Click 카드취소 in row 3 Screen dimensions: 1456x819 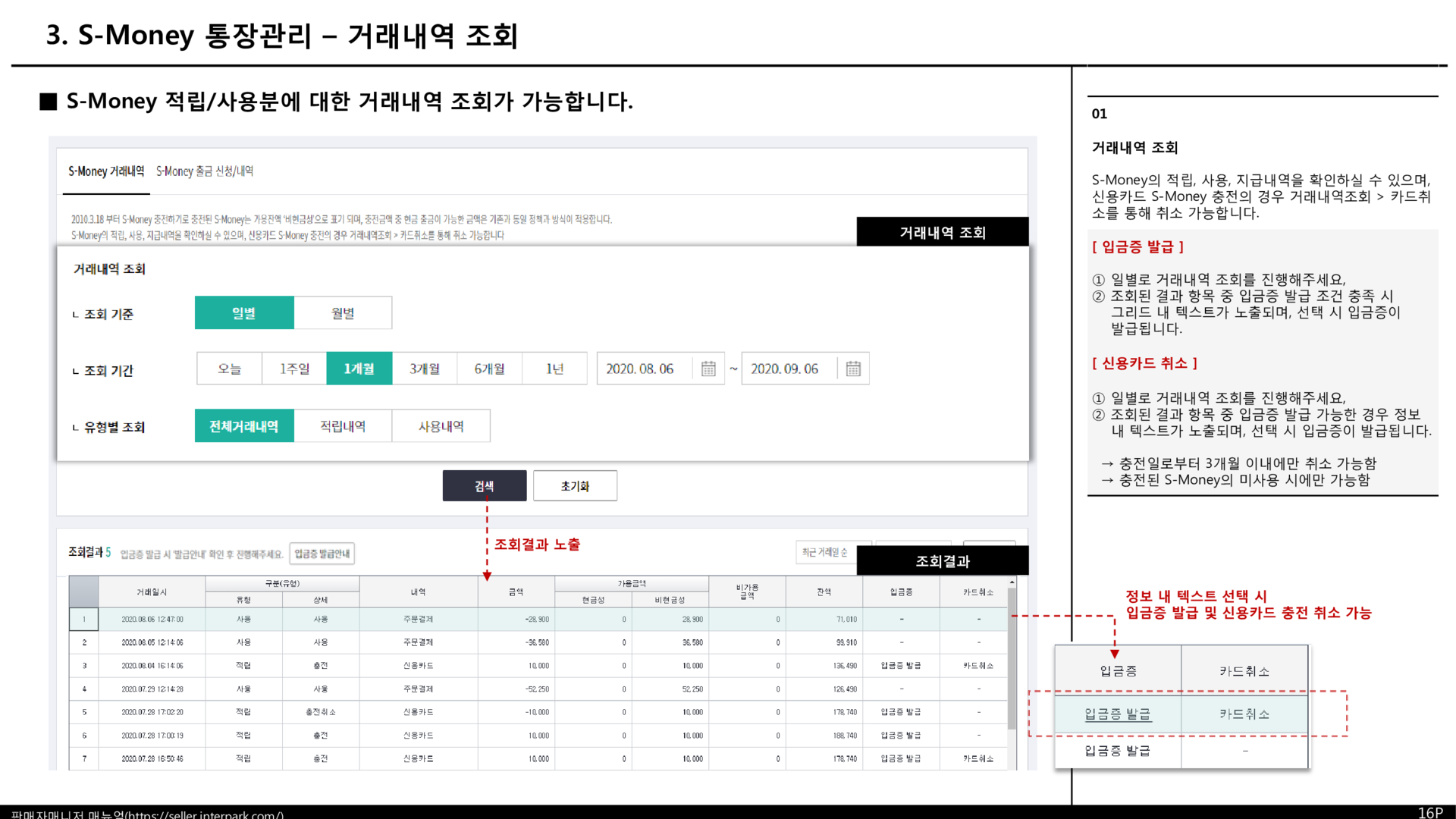click(x=978, y=666)
